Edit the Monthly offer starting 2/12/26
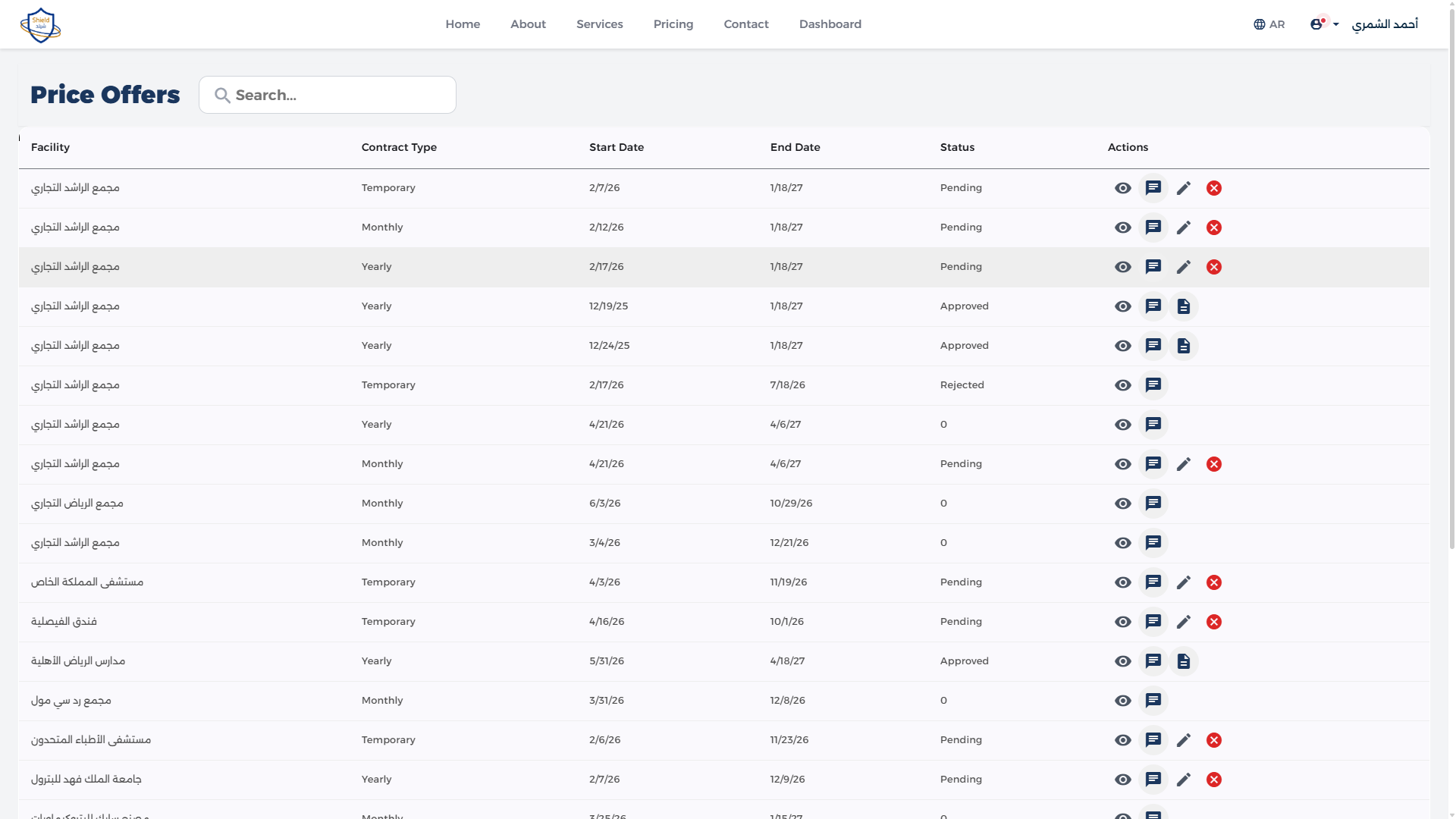This screenshot has width=1456, height=819. pyautogui.click(x=1184, y=227)
